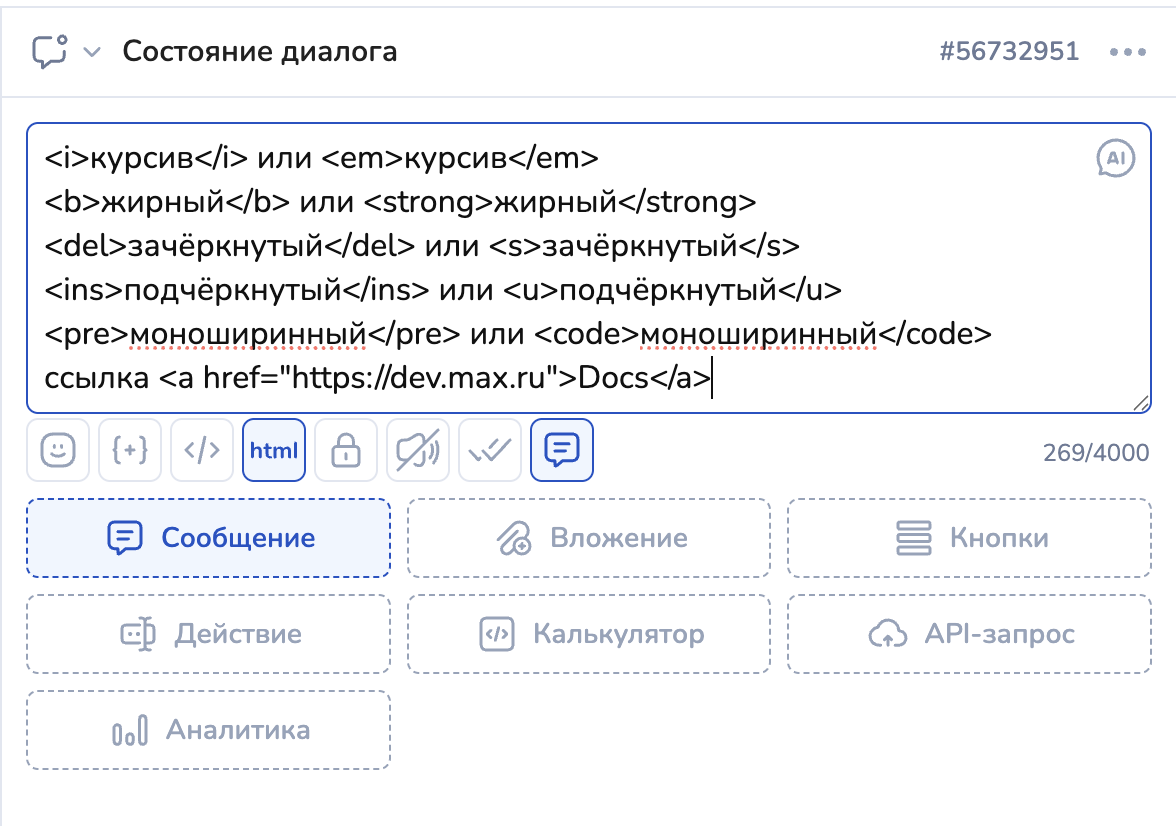Add a Кнопки buttons block
The width and height of the screenshot is (1176, 826).
coord(969,538)
